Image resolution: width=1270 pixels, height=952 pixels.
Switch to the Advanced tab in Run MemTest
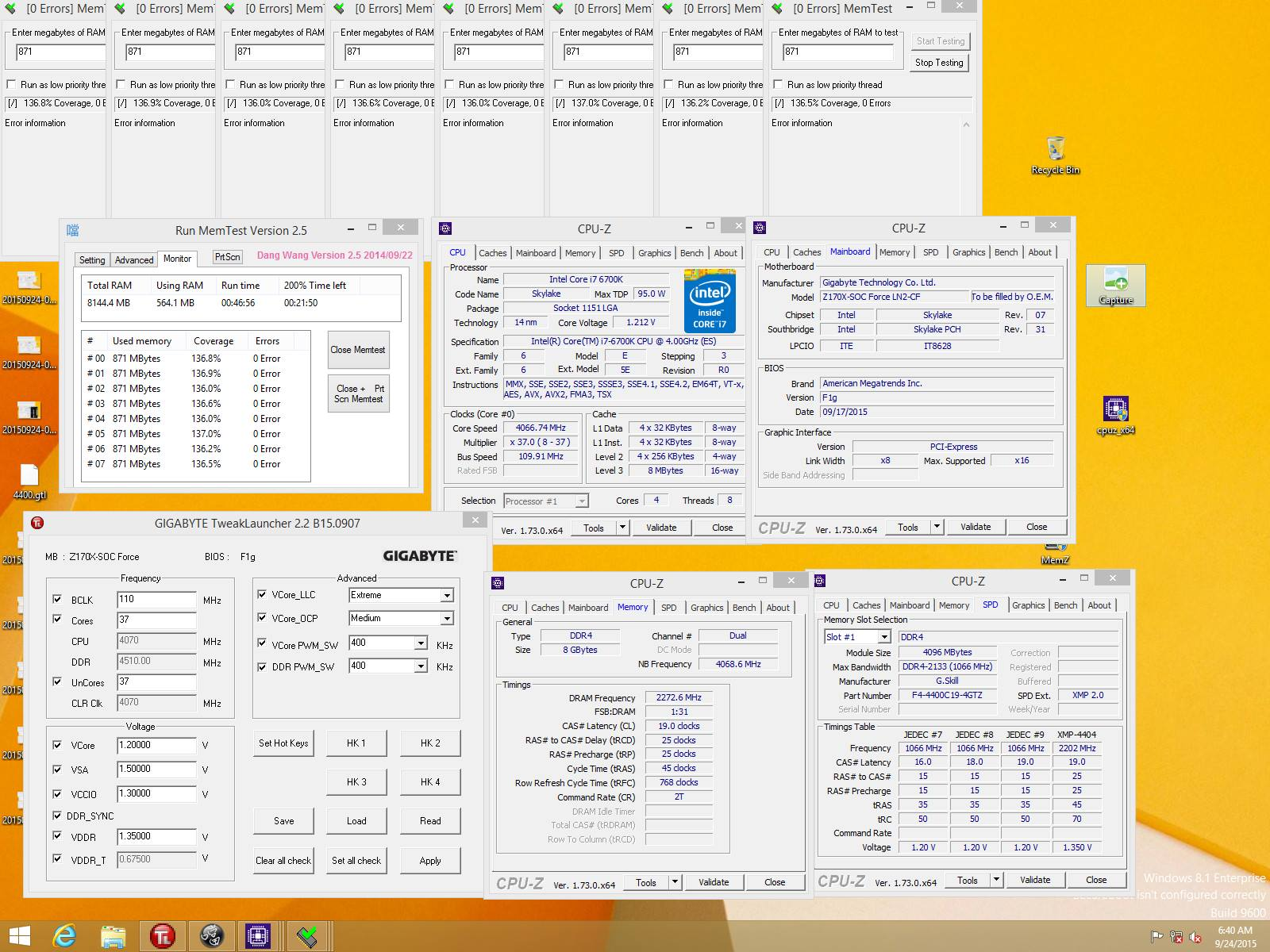point(133,260)
